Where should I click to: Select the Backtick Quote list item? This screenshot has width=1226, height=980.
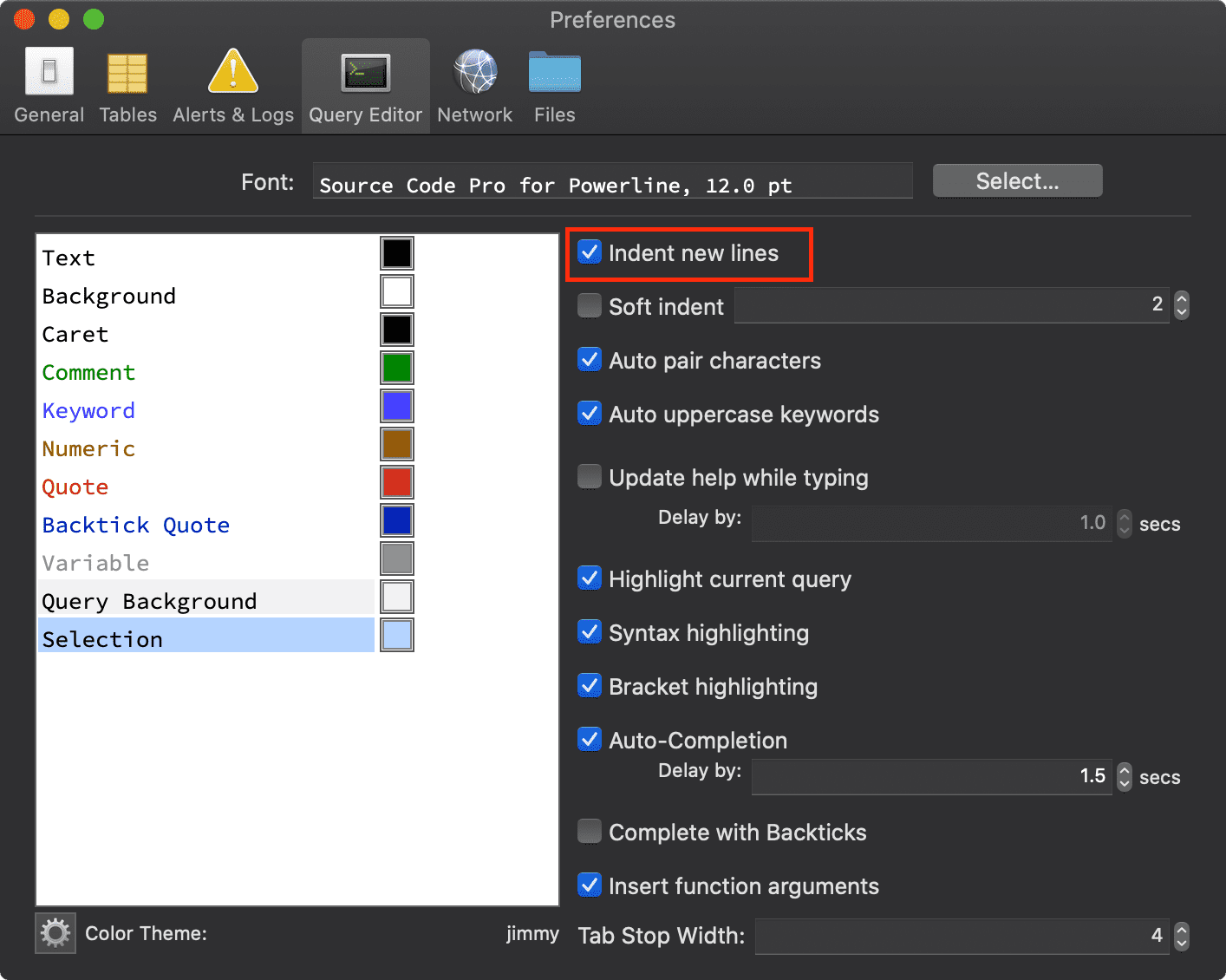[x=135, y=525]
